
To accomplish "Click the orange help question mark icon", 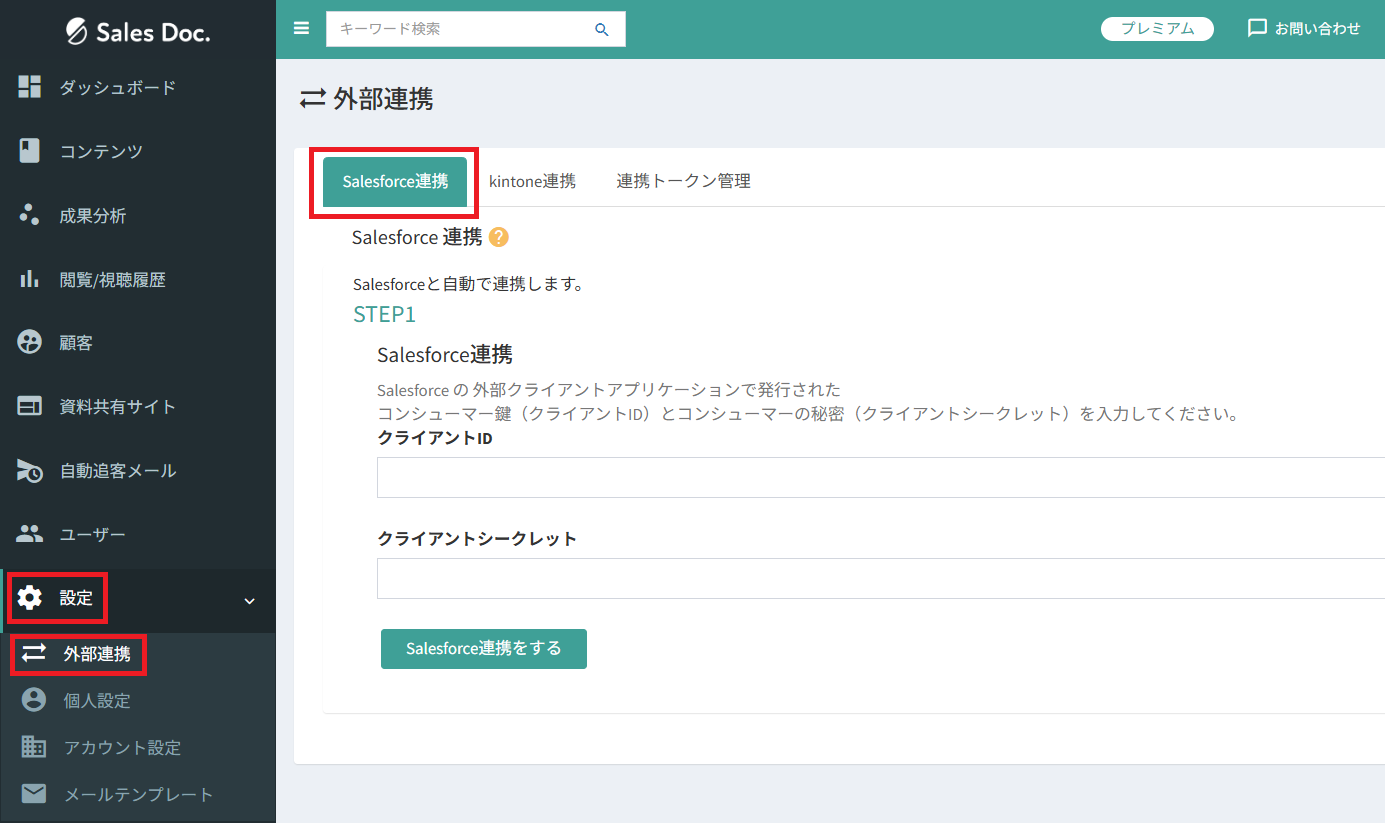I will point(499,238).
